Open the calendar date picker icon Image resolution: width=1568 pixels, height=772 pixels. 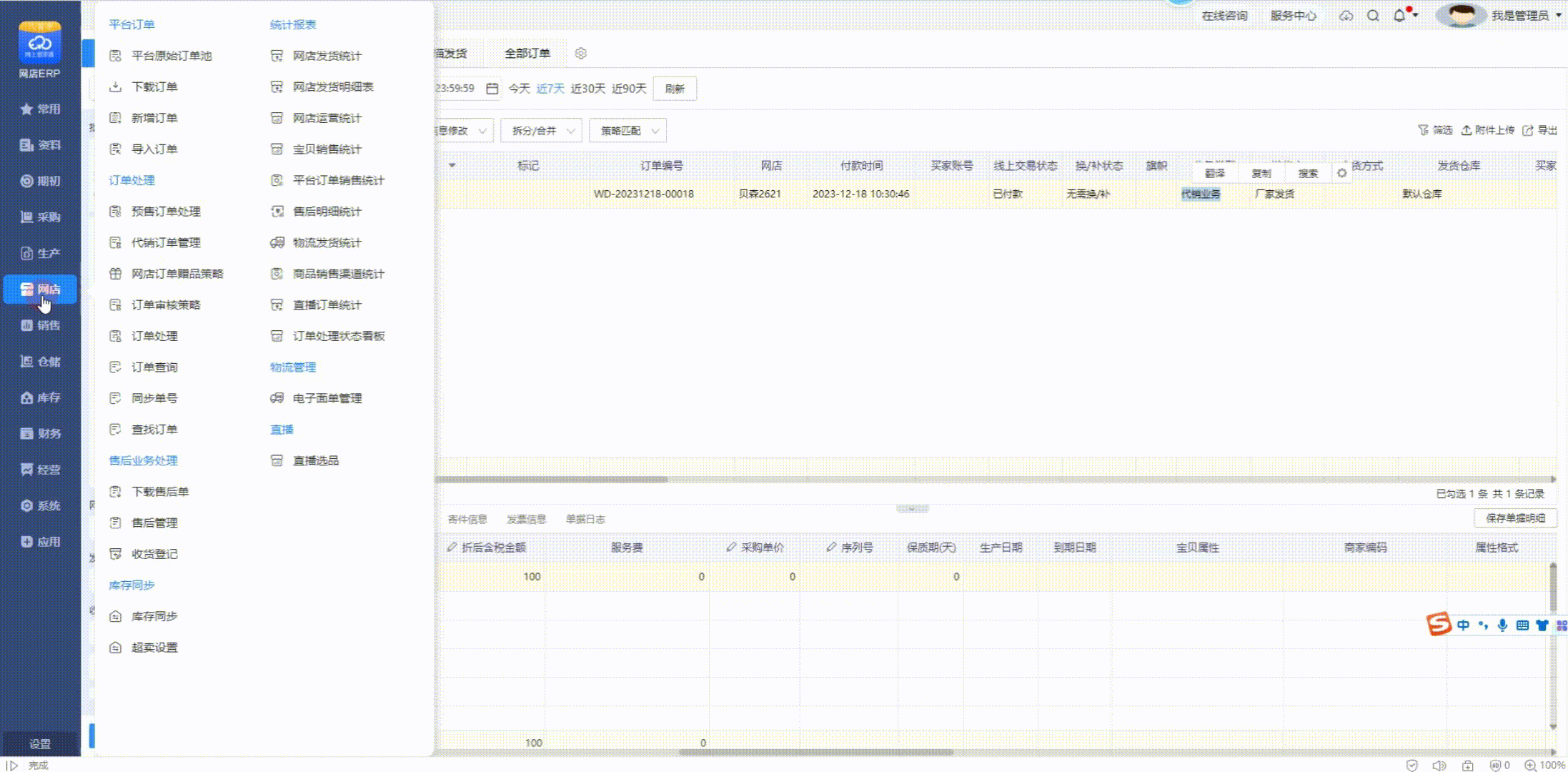[492, 89]
